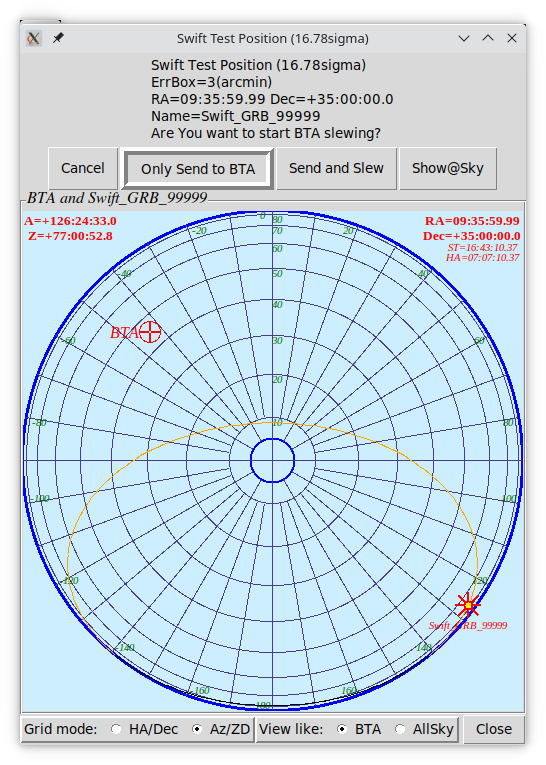Open the Show@Sky view button
Screen dimensions: 546x765
point(448,168)
